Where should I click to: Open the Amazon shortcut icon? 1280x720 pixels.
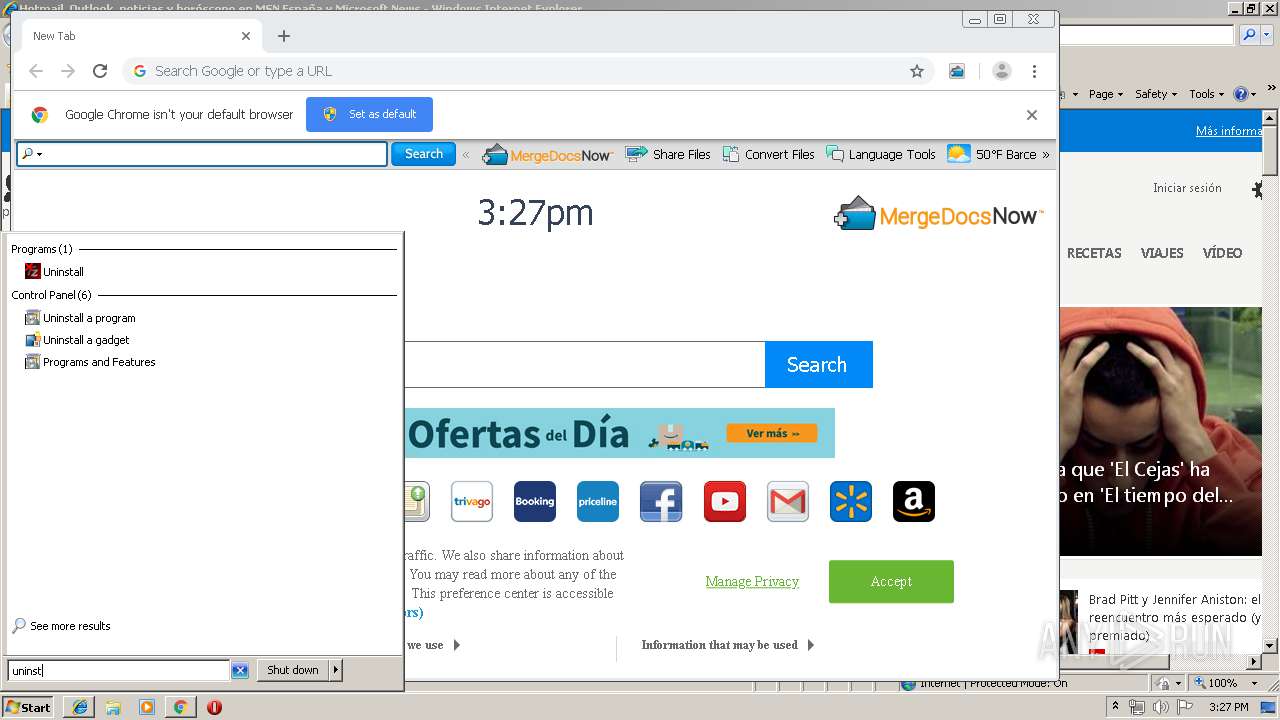pyautogui.click(x=914, y=502)
